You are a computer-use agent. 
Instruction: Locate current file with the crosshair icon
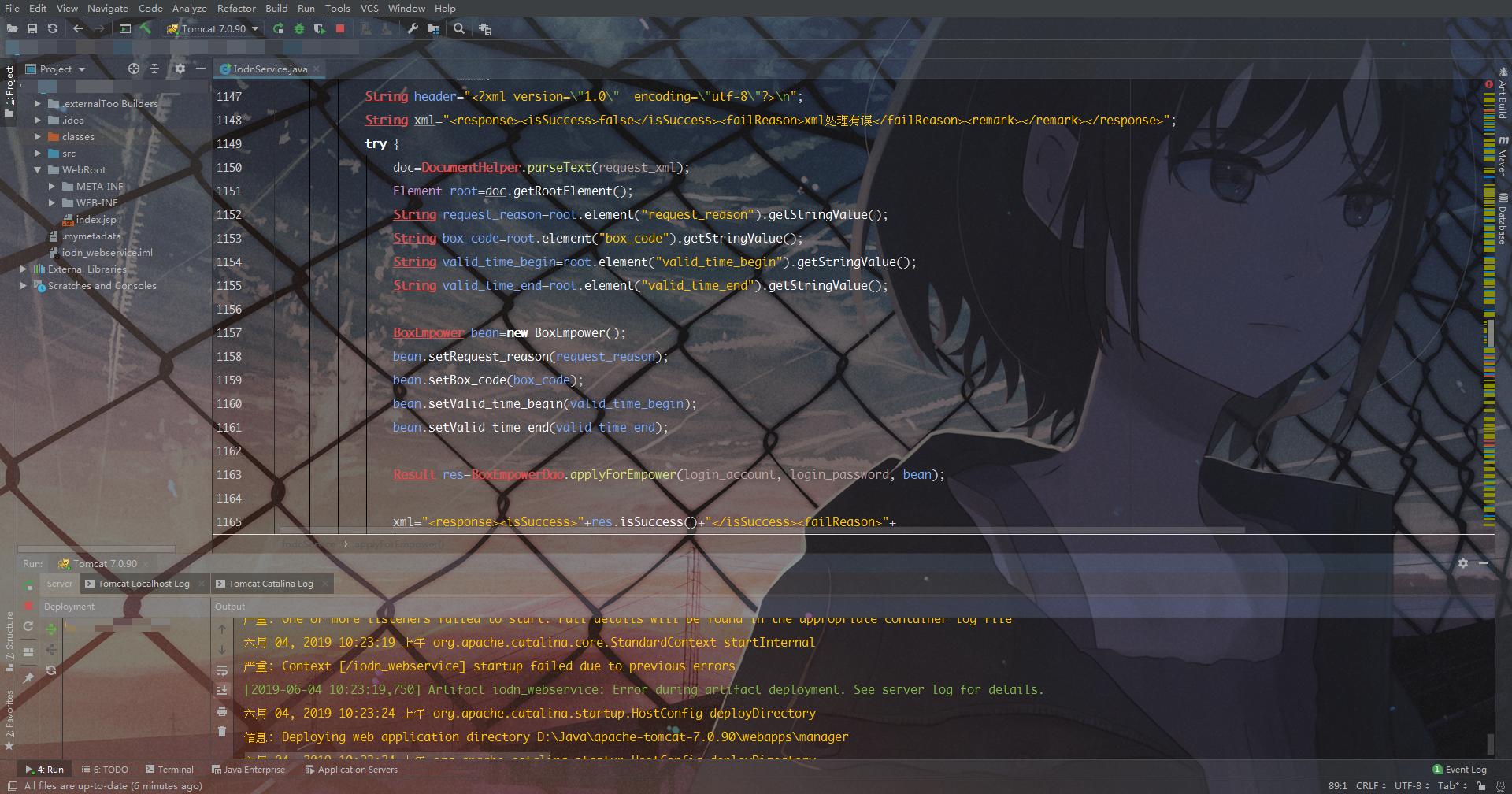134,69
